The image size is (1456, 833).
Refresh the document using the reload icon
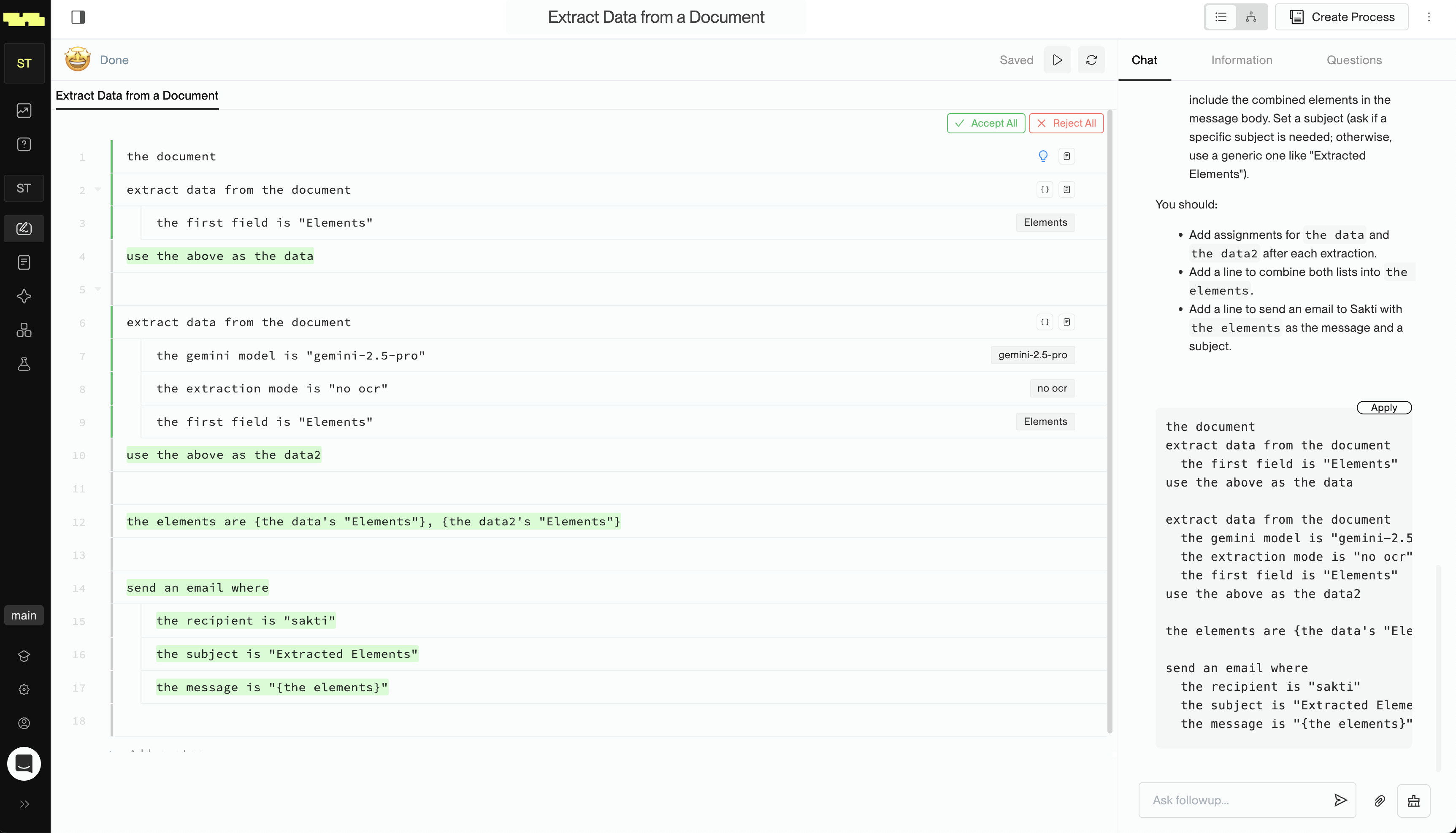coord(1091,59)
